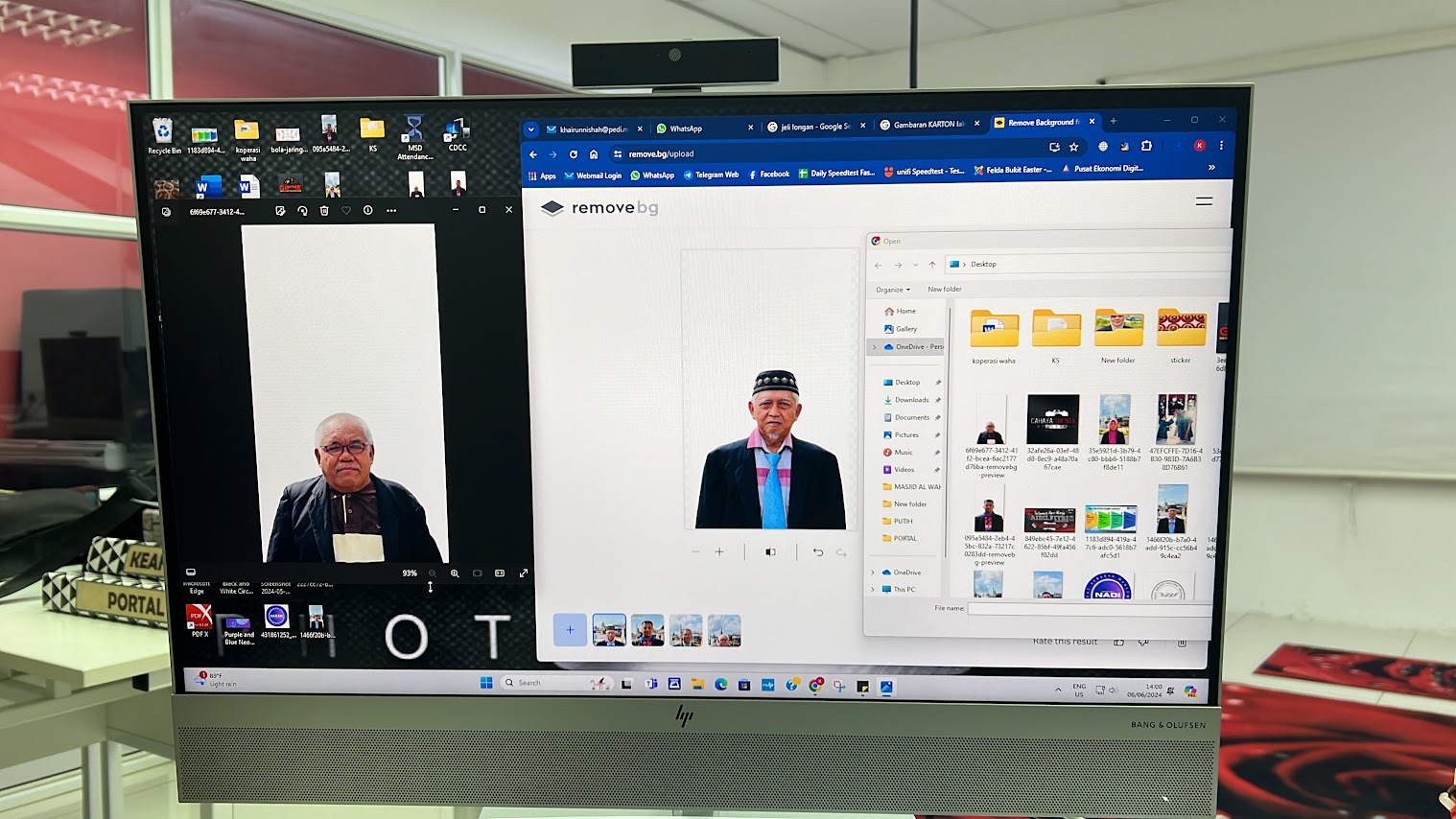Toggle the filmstrip in the Photos viewer
Viewport: 1456px width, 819px height.
(x=191, y=573)
